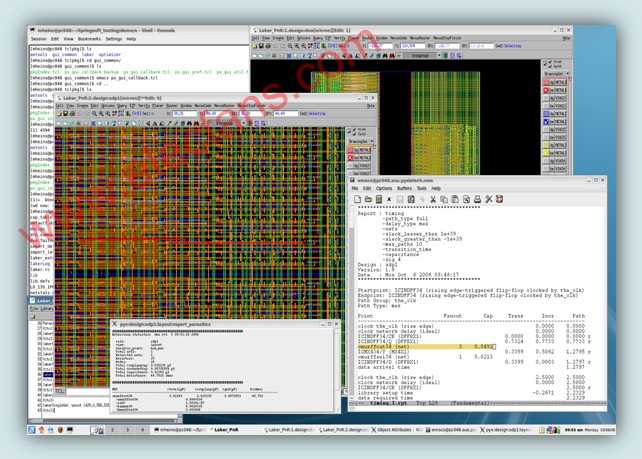The height and width of the screenshot is (459, 642).
Task: Toggle the Visb checkbox in right layer panel
Action: (549, 62)
